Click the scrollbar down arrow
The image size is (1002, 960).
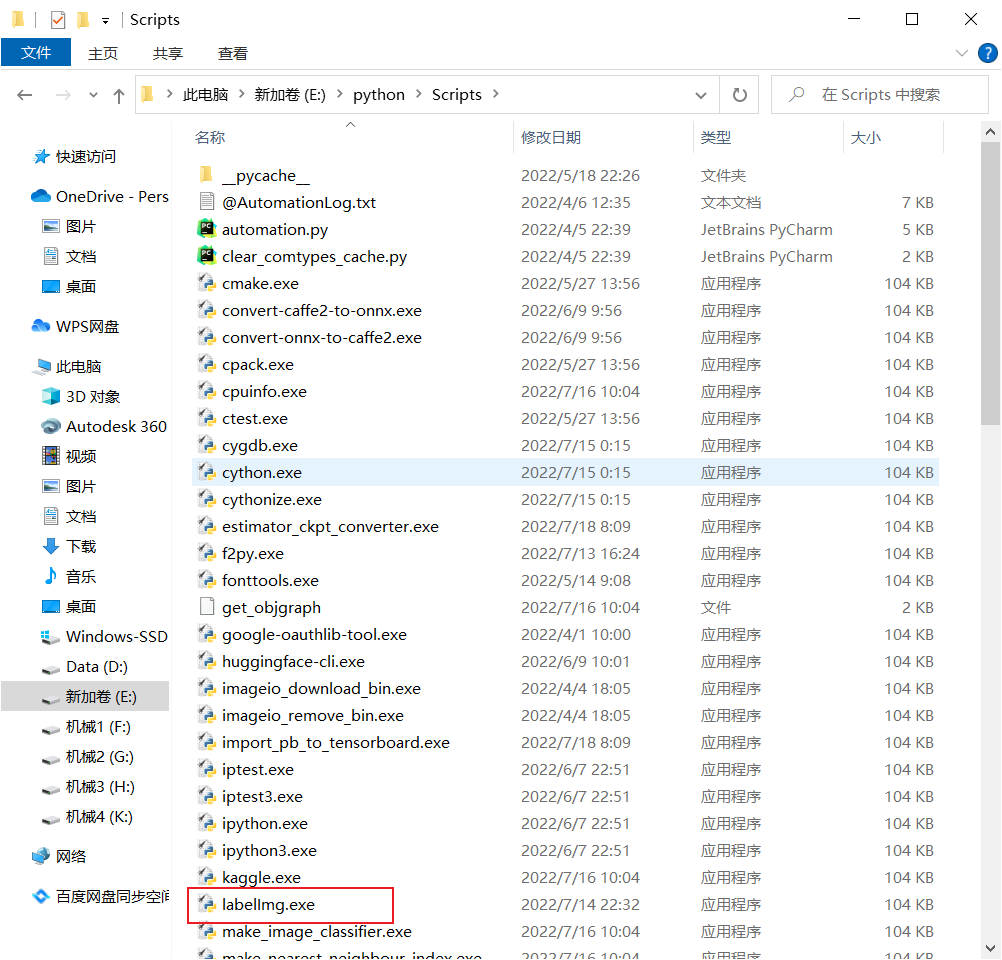(x=990, y=948)
